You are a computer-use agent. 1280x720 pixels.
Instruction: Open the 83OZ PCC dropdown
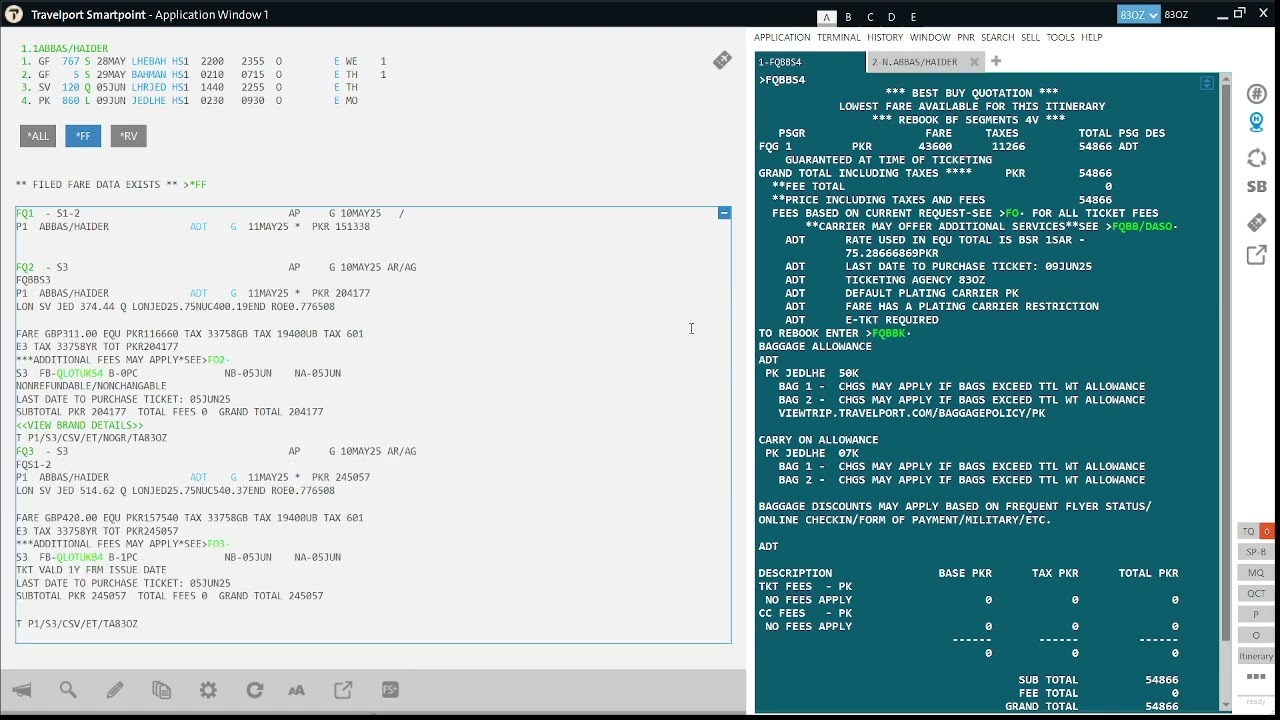click(1138, 14)
